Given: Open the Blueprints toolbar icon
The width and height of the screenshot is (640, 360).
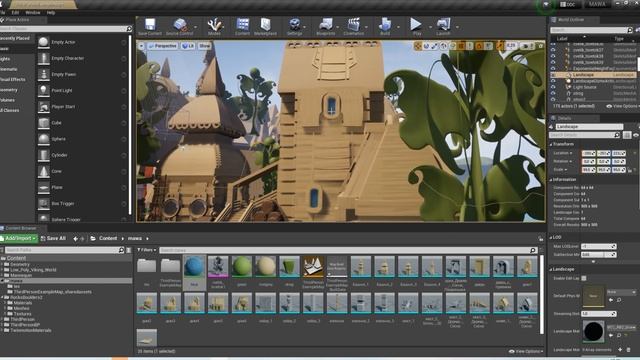Looking at the screenshot, I should [326, 27].
